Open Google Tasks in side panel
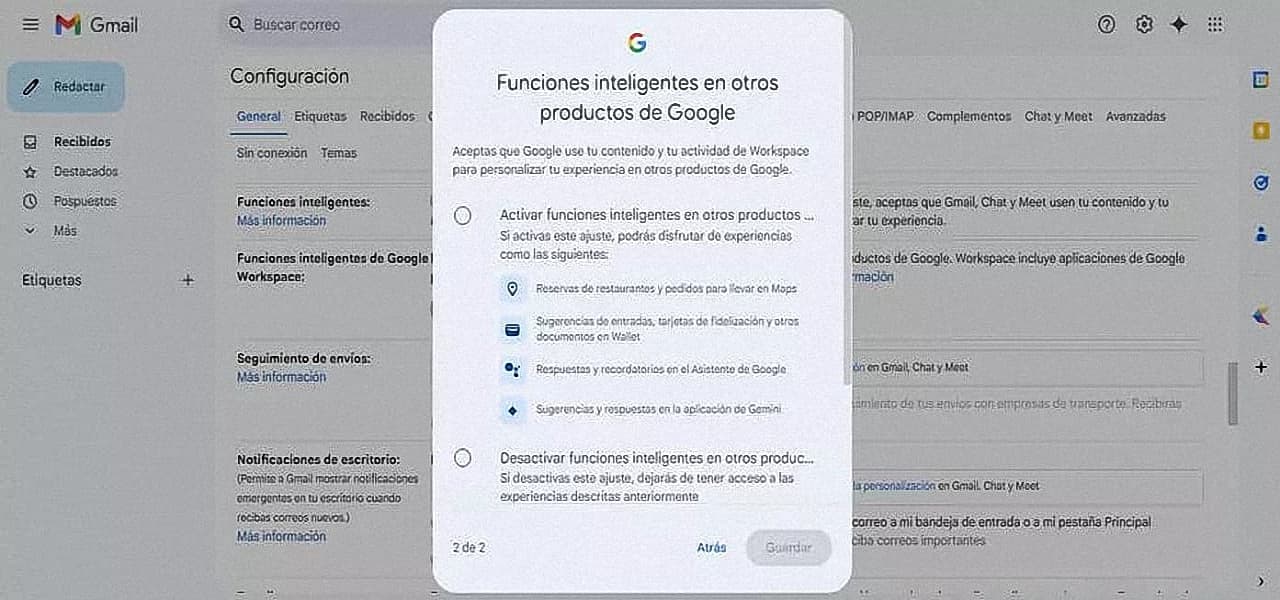Screen dimensions: 1280x600 coord(1260,182)
